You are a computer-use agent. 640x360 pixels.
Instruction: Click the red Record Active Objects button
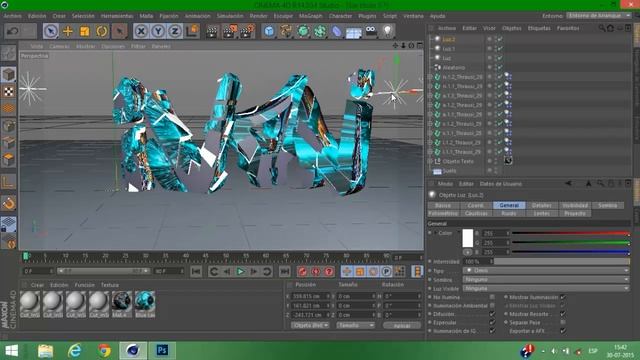click(x=302, y=271)
